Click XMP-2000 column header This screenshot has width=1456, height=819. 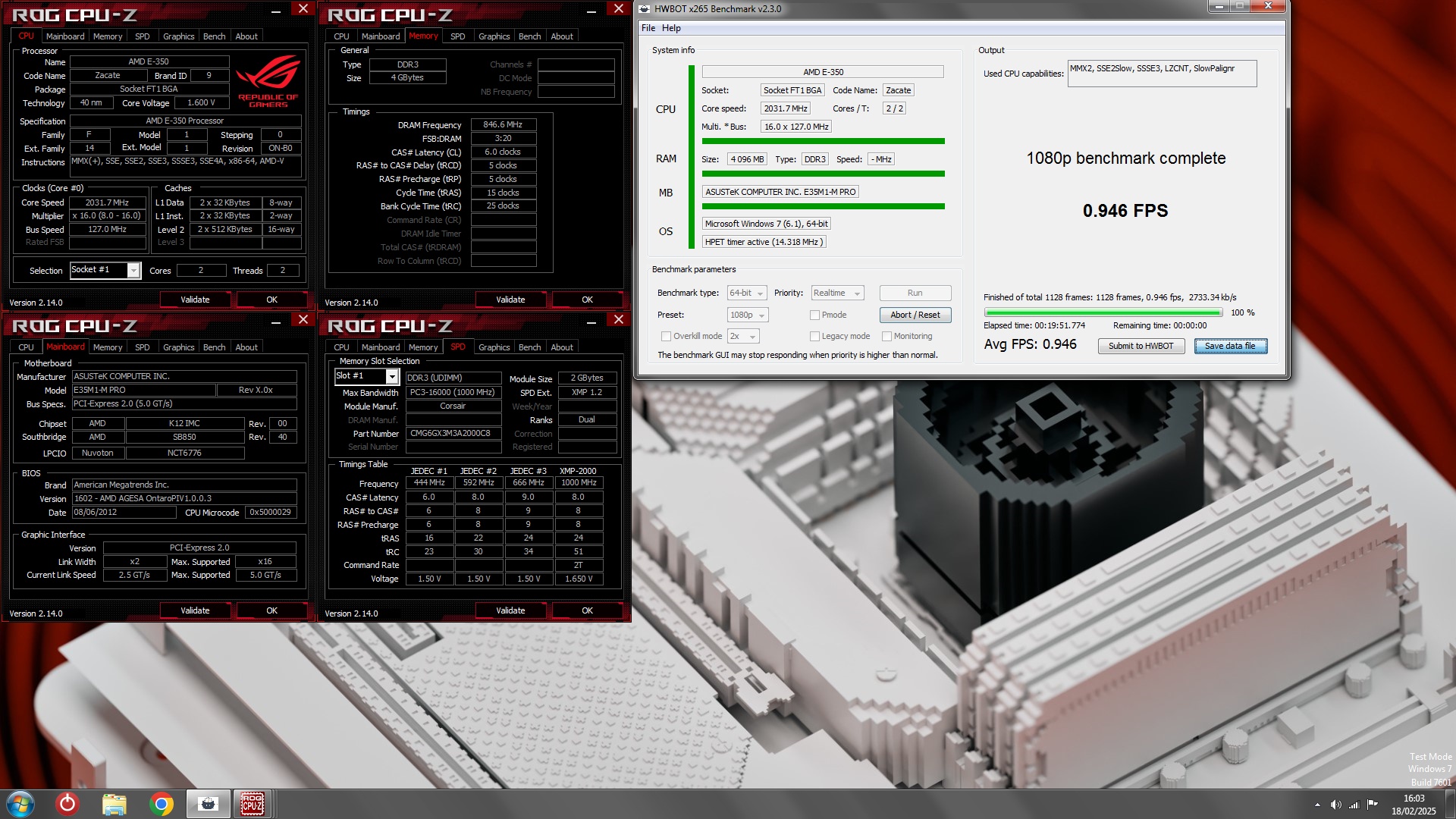pyautogui.click(x=578, y=471)
